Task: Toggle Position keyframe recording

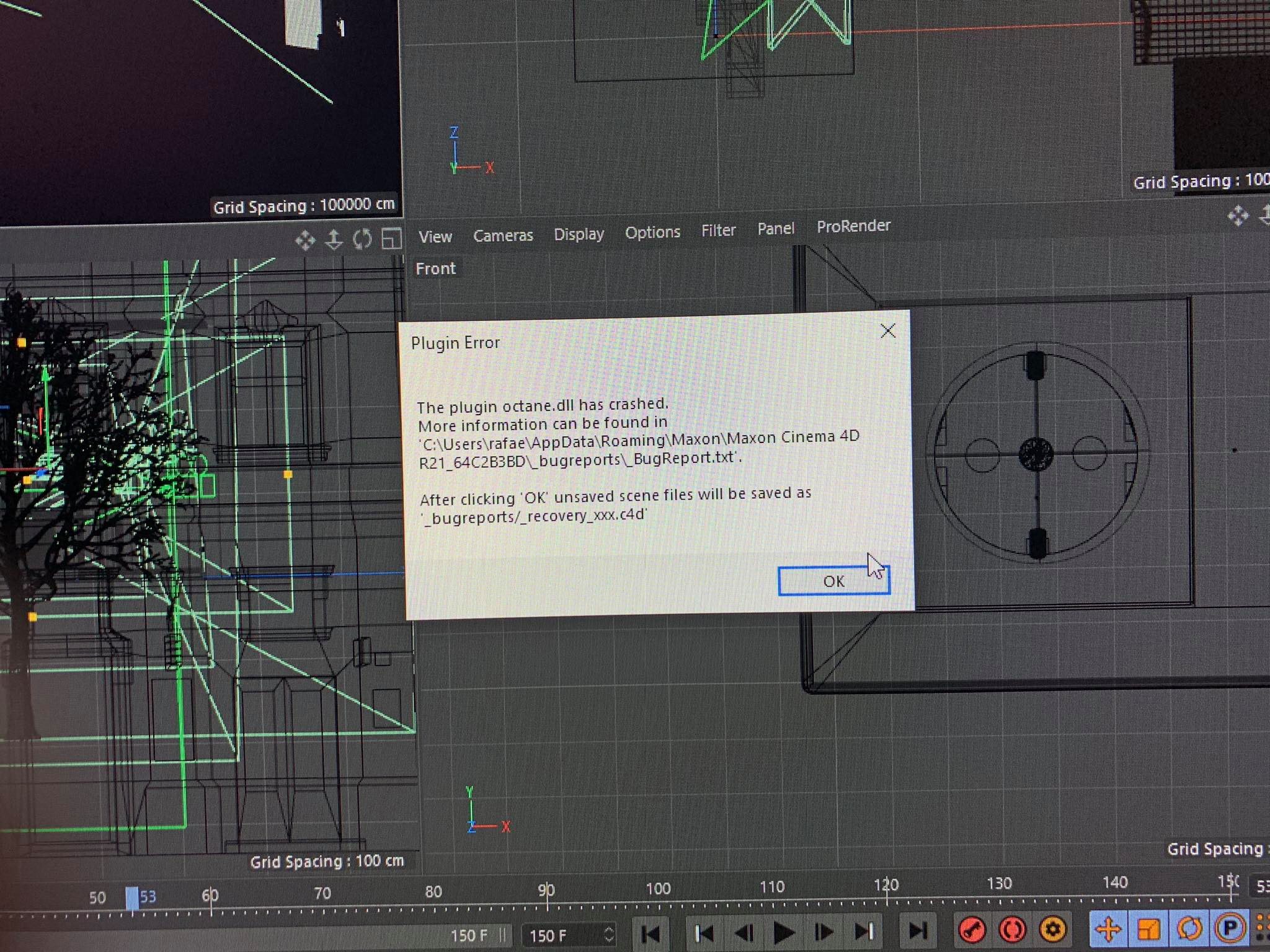Action: point(1108,929)
